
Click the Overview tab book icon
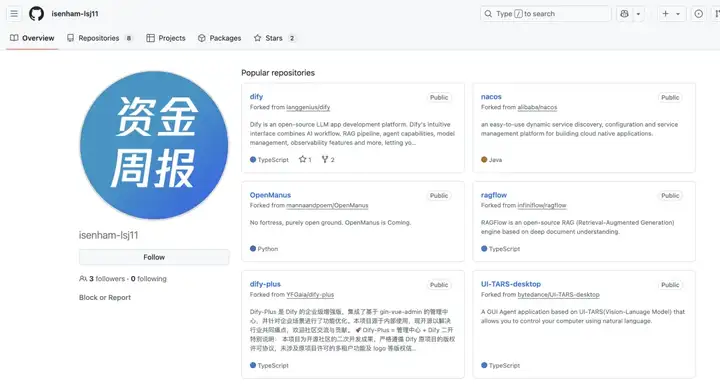pyautogui.click(x=14, y=38)
